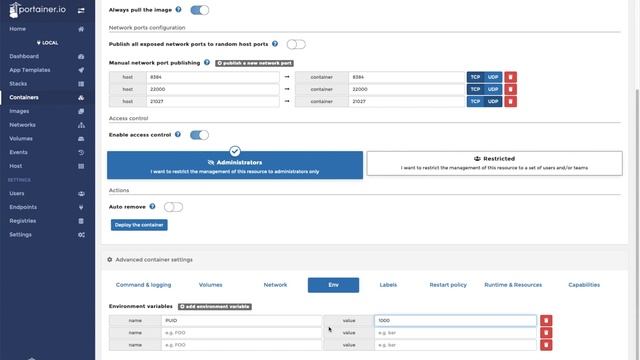Click container port field with 22000
This screenshot has height=360, width=640.
pyautogui.click(x=407, y=89)
